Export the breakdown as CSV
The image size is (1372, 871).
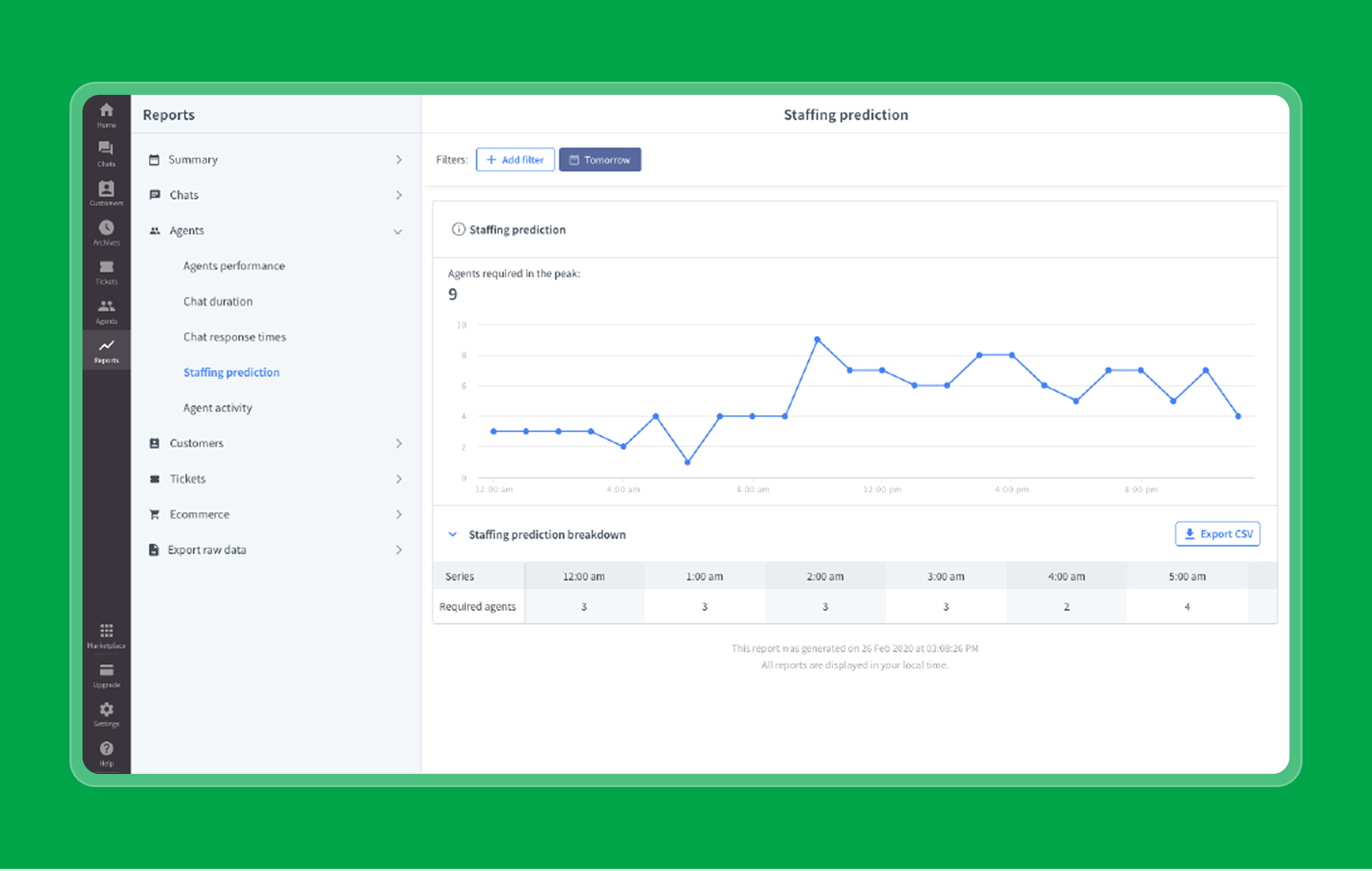point(1217,534)
